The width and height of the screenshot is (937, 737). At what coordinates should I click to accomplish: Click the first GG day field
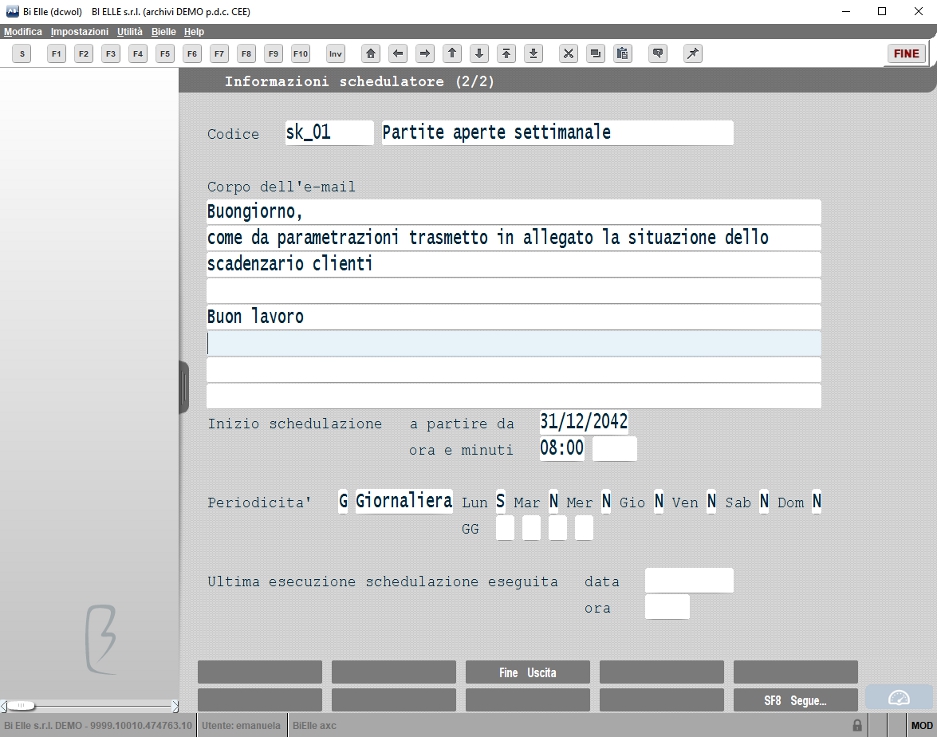(505, 528)
